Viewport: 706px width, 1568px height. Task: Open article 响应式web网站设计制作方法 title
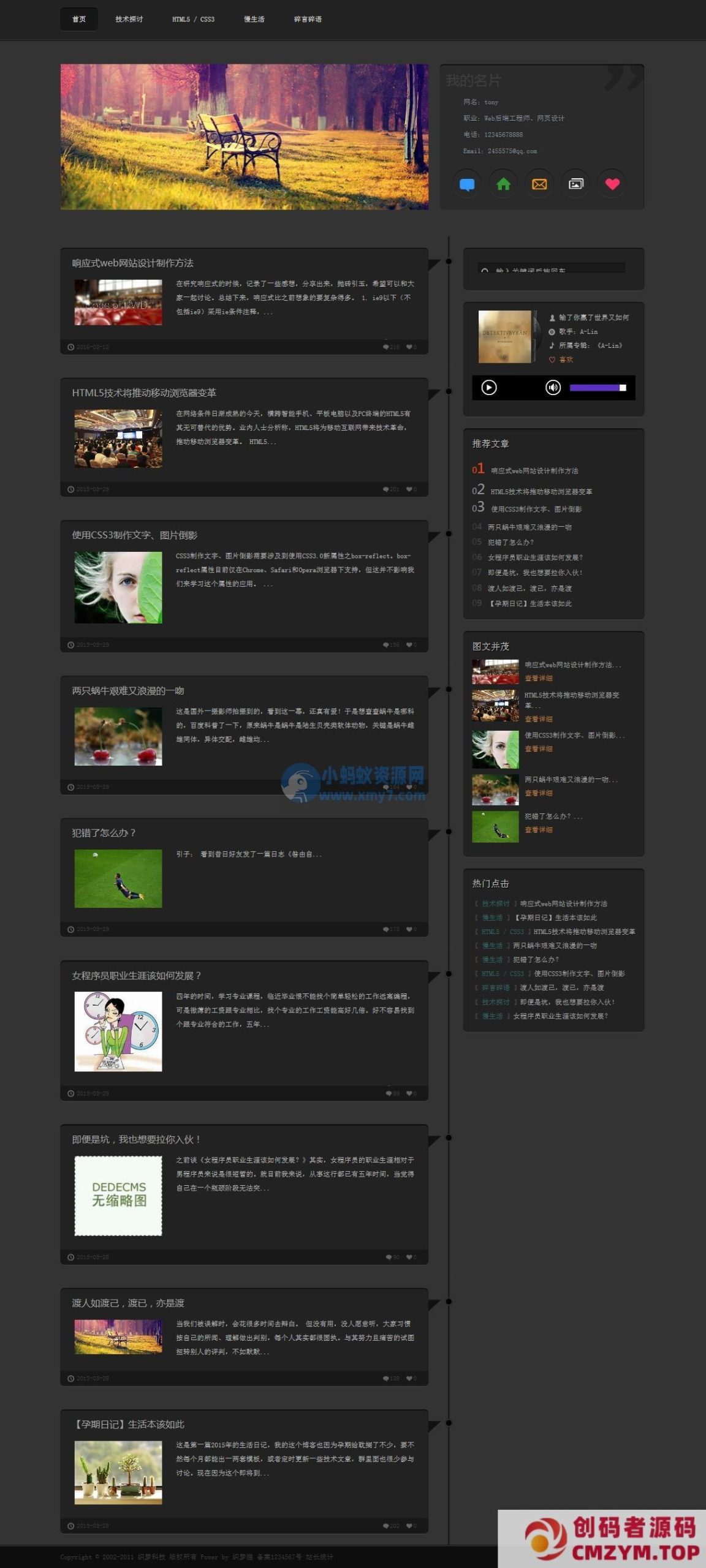click(x=132, y=263)
